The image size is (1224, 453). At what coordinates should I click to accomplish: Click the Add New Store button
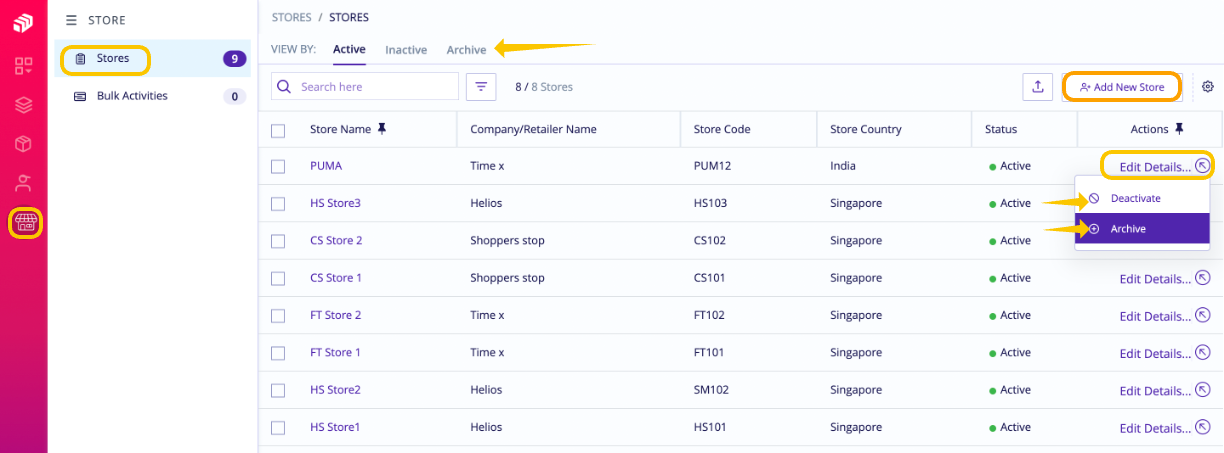1122,87
